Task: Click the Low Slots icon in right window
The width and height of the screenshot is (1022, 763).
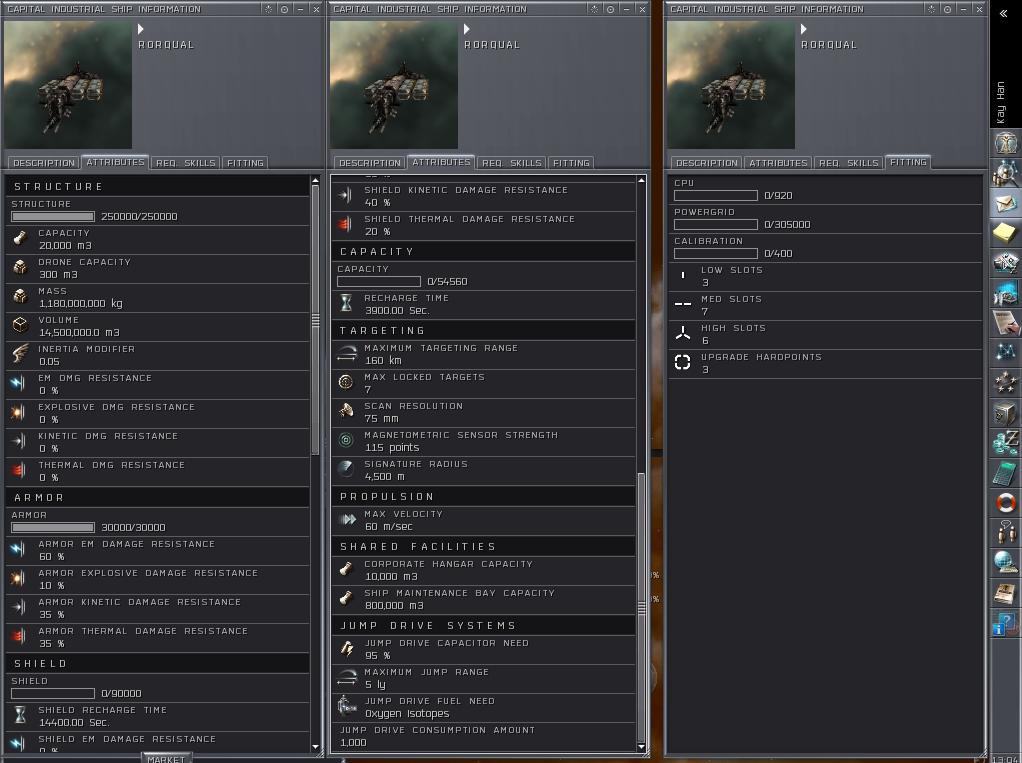Action: [682, 276]
